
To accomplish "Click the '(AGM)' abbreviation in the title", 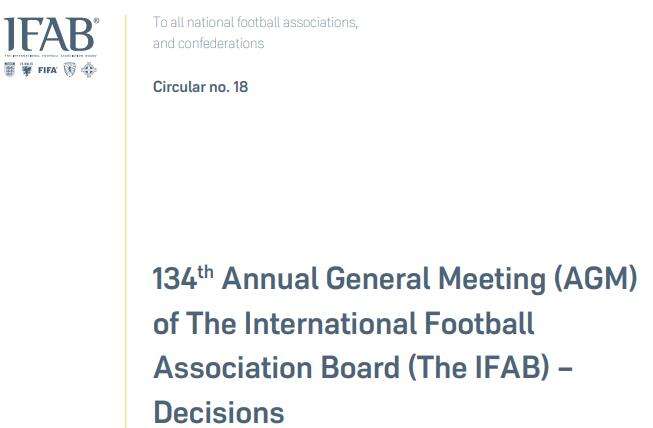I will click(x=596, y=279).
